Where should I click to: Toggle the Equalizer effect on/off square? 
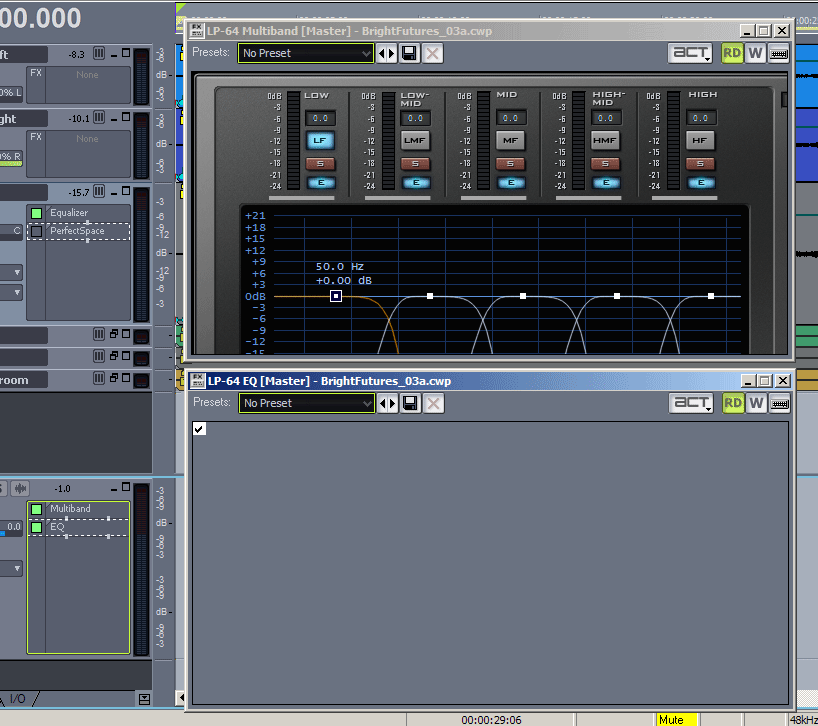pos(37,213)
